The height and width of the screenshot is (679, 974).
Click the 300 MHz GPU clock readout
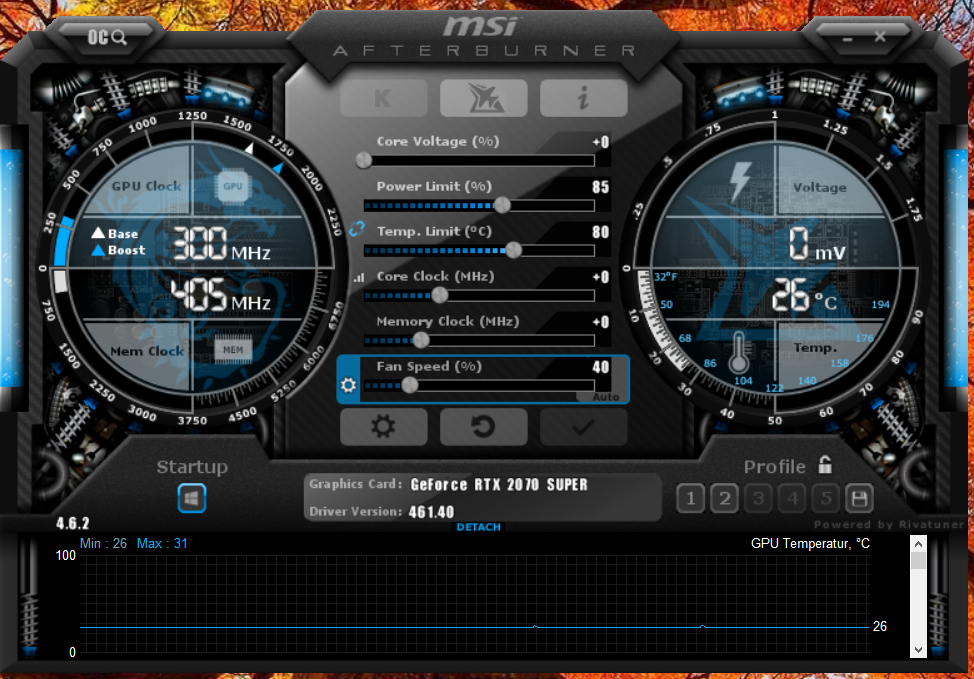(x=221, y=244)
